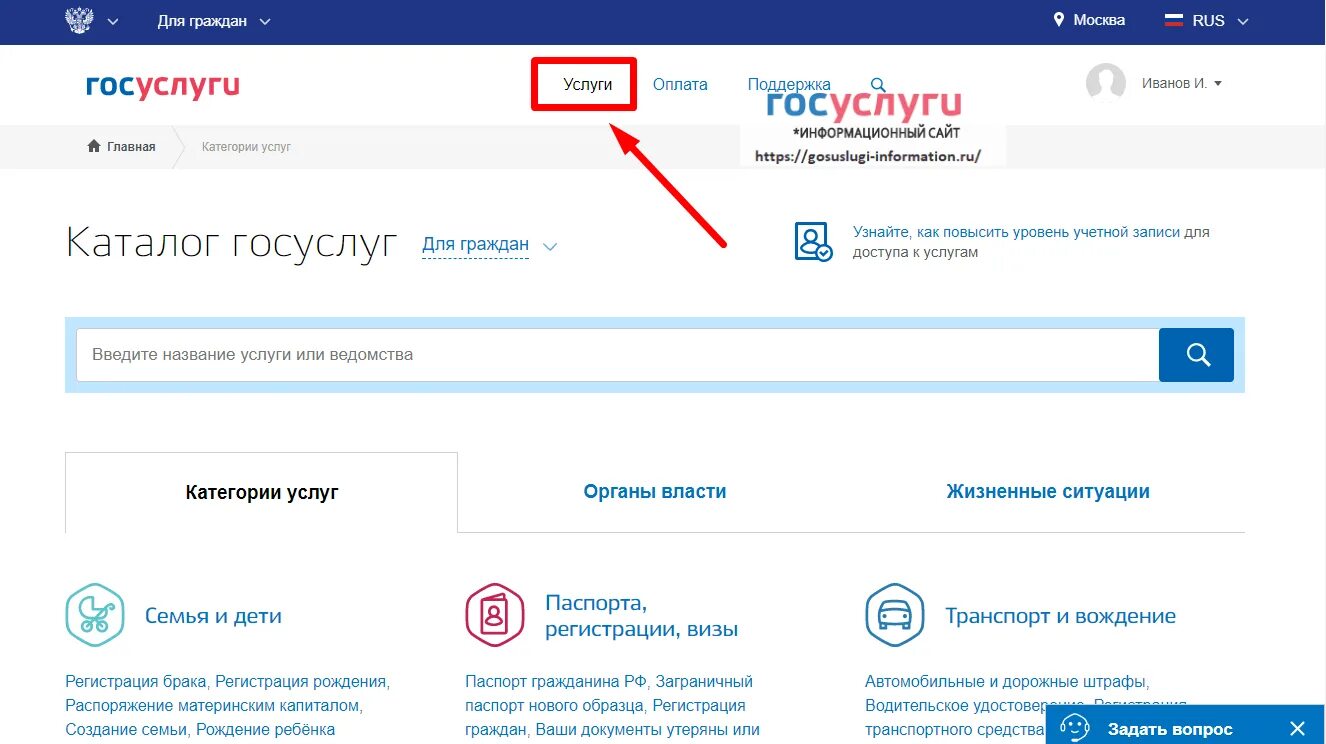This screenshot has width=1326, height=744.
Task: Open the Оплата menu item
Action: 680,85
